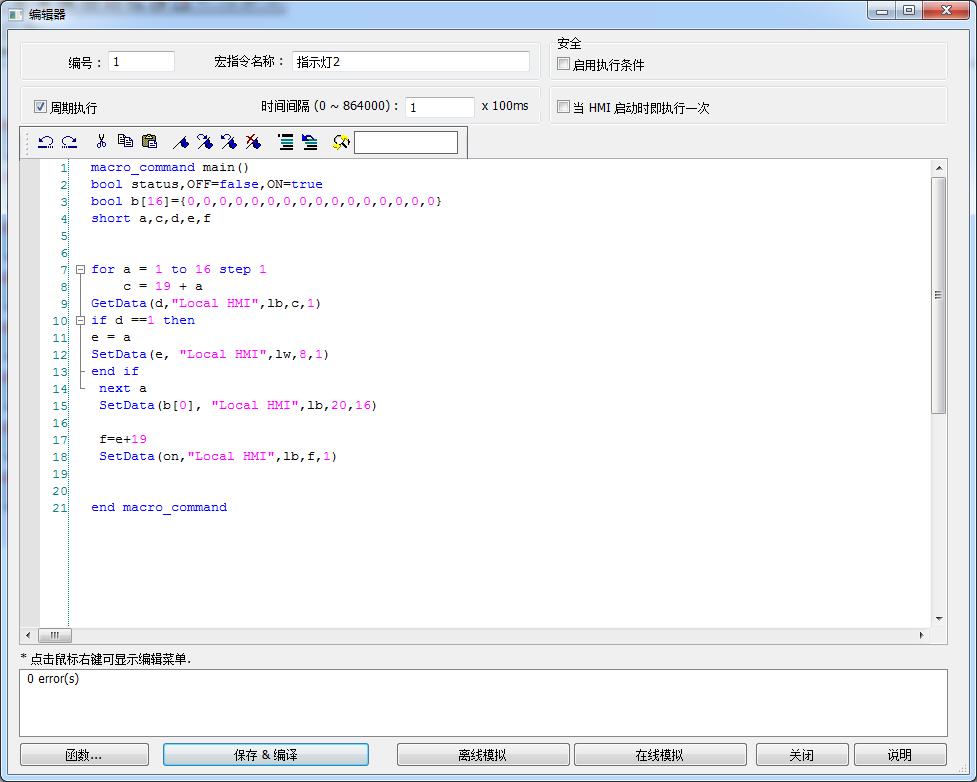Click the 时间间隔 interval input field

[440, 107]
